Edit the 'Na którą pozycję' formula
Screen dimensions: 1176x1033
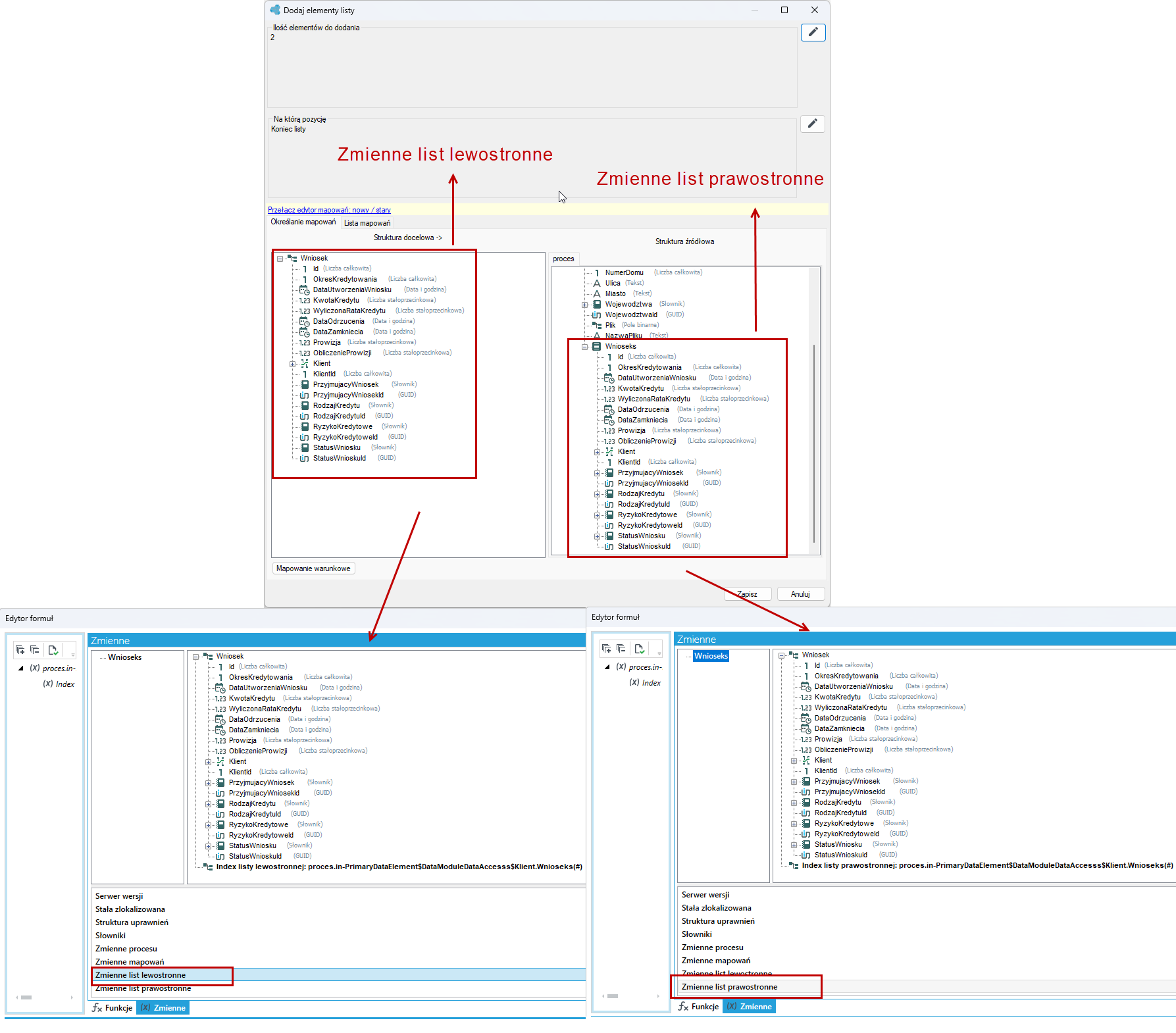click(813, 124)
